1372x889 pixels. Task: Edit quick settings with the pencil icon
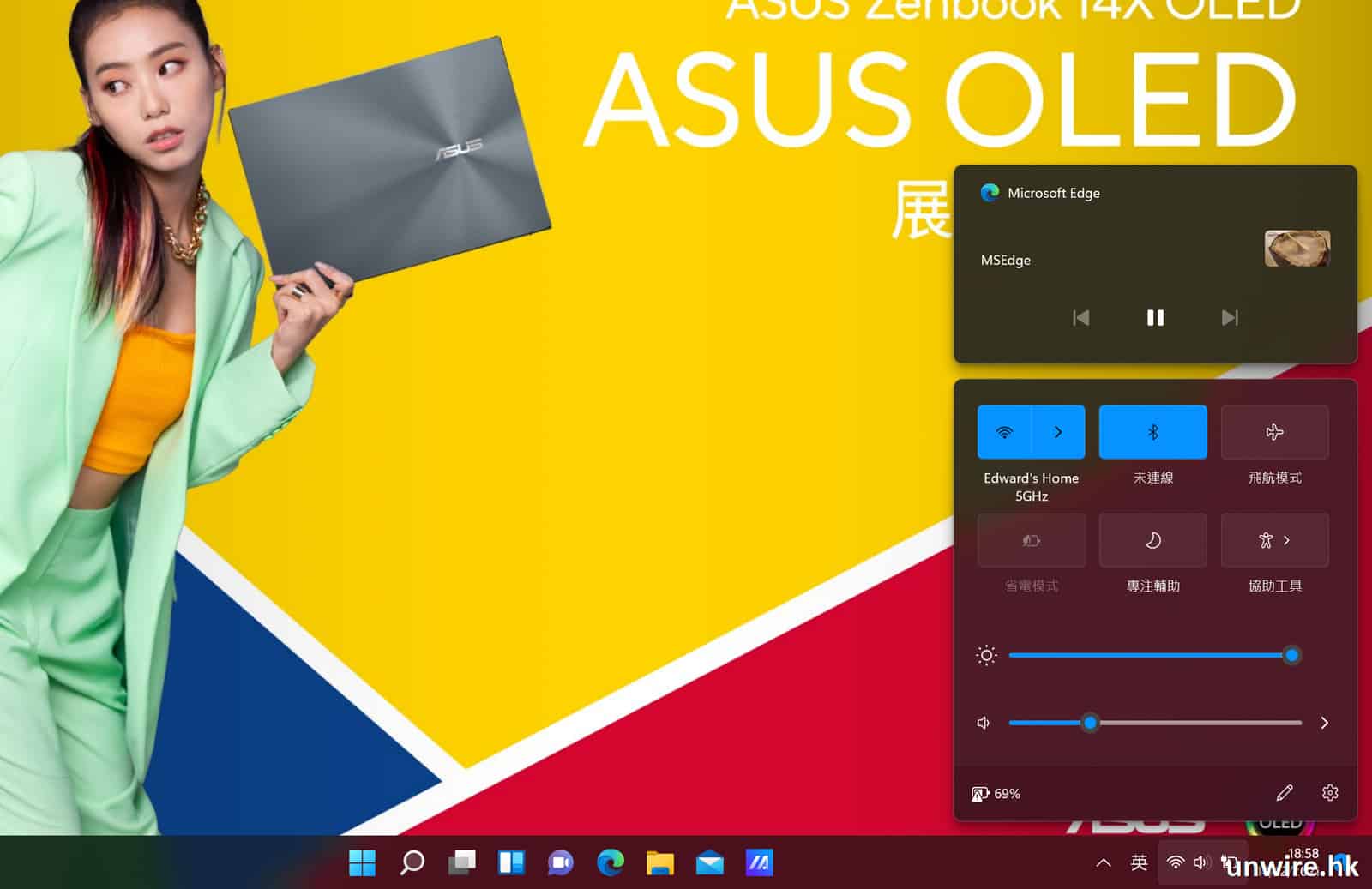pos(1284,793)
